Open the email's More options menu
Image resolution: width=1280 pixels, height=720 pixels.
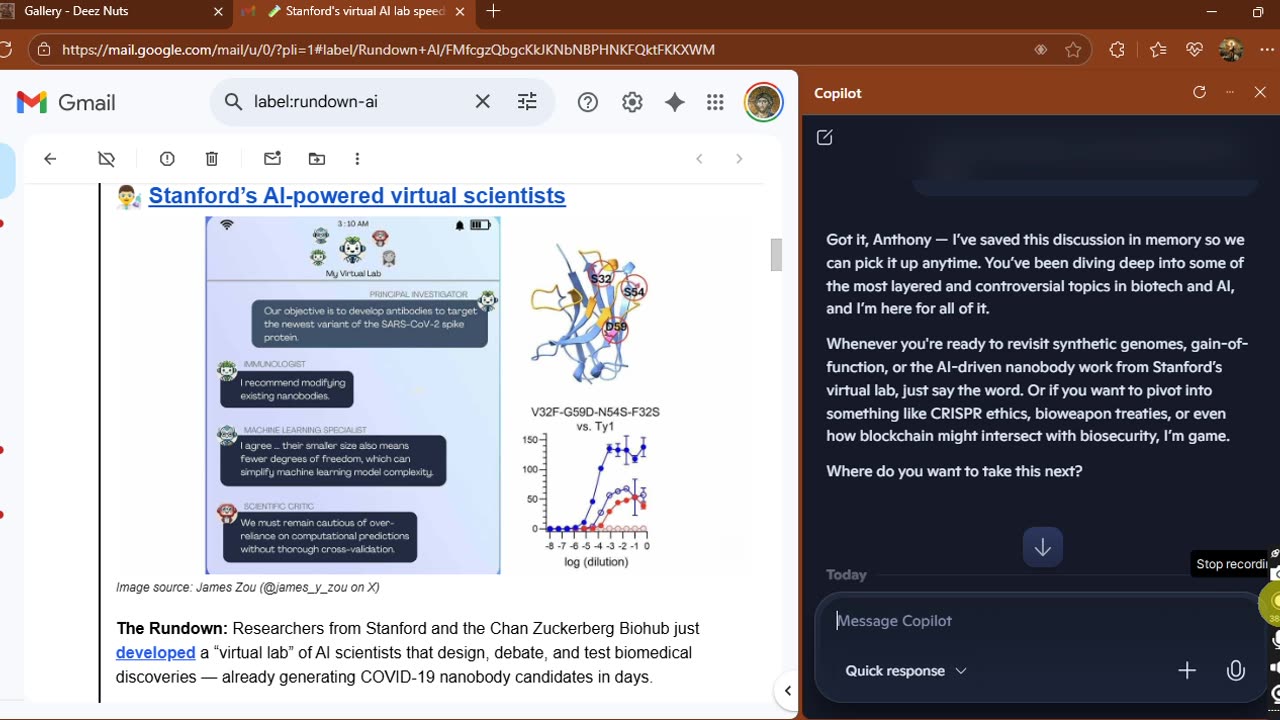point(357,159)
